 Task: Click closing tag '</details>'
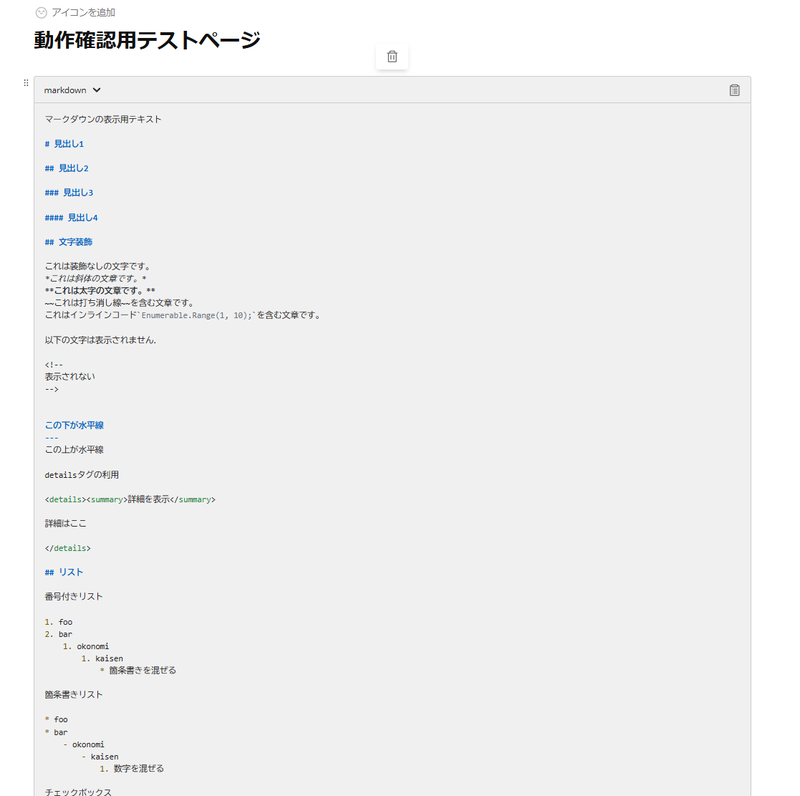[x=67, y=549]
